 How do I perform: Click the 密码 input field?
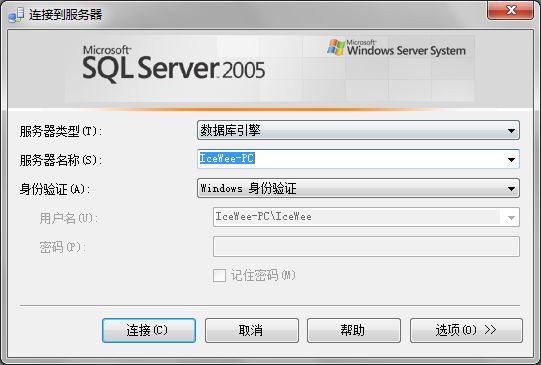(x=366, y=246)
